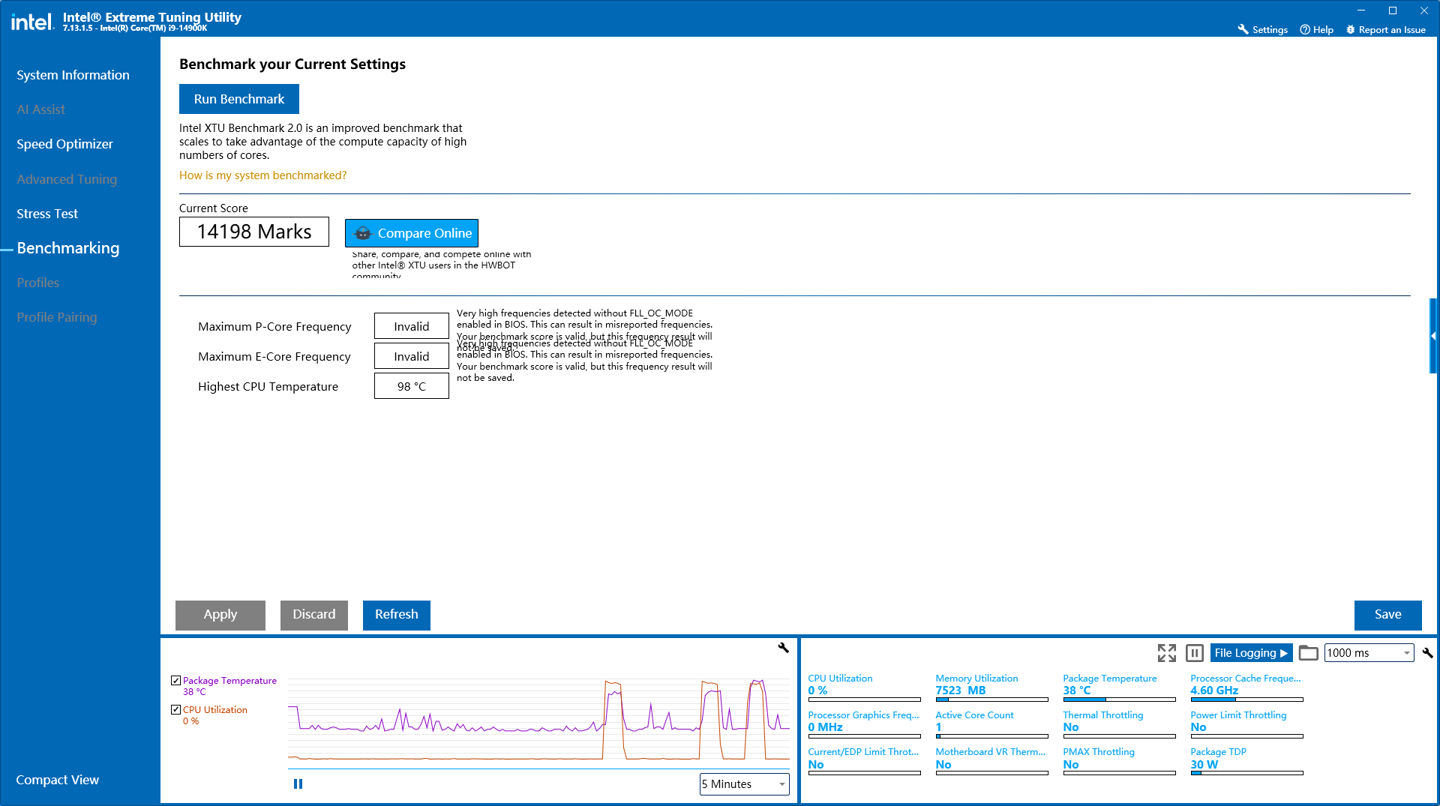Start File Logging toggle button
The width and height of the screenshot is (1440, 806).
[x=1251, y=653]
